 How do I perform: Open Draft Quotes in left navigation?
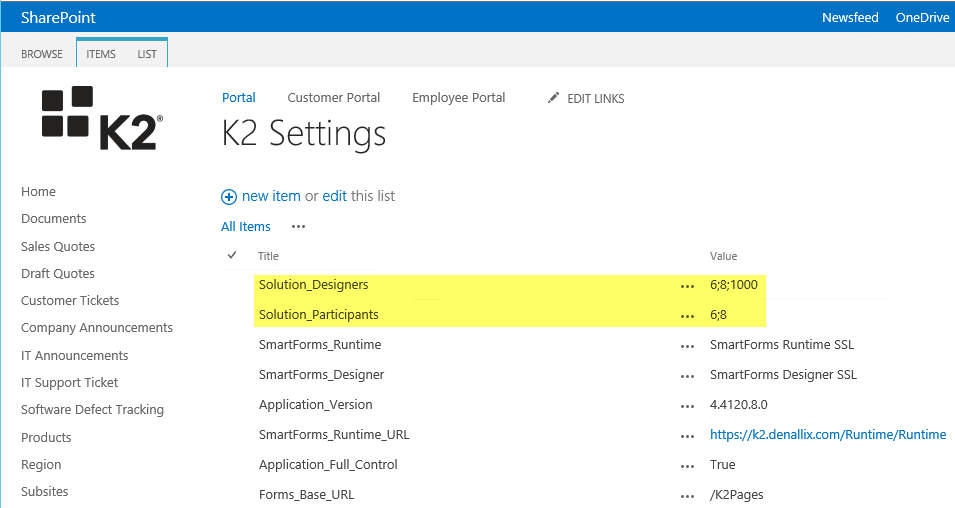(x=58, y=273)
